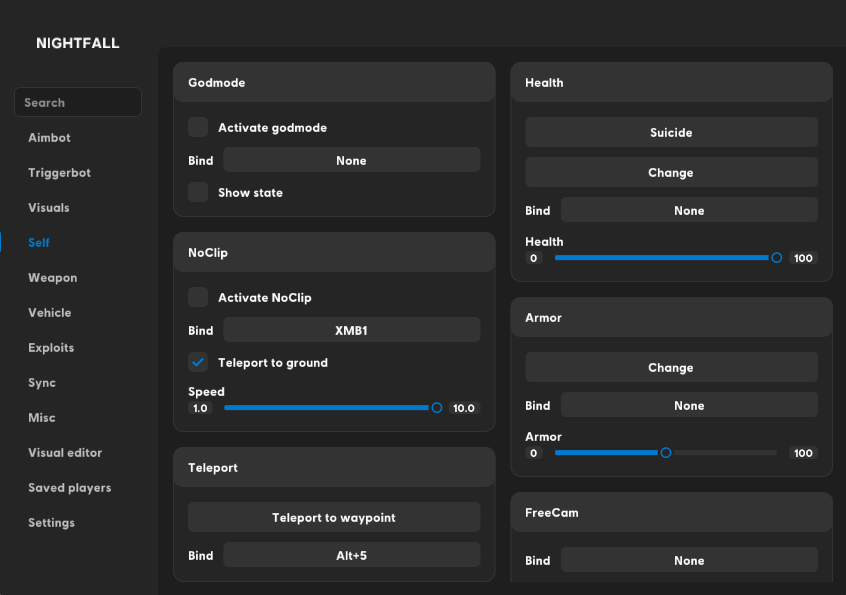The width and height of the screenshot is (846, 595).
Task: Switch to the Visuals section
Action: coord(49,208)
